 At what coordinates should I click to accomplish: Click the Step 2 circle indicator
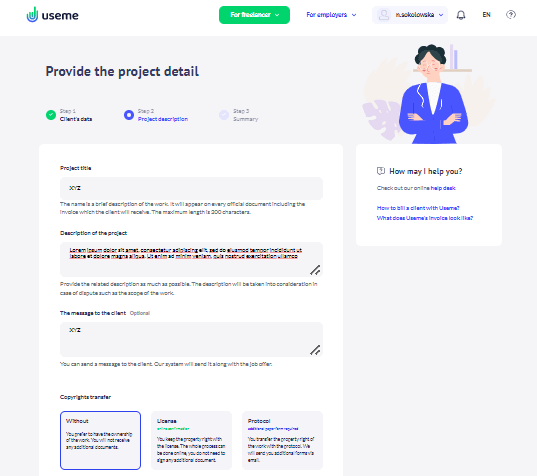tap(129, 115)
